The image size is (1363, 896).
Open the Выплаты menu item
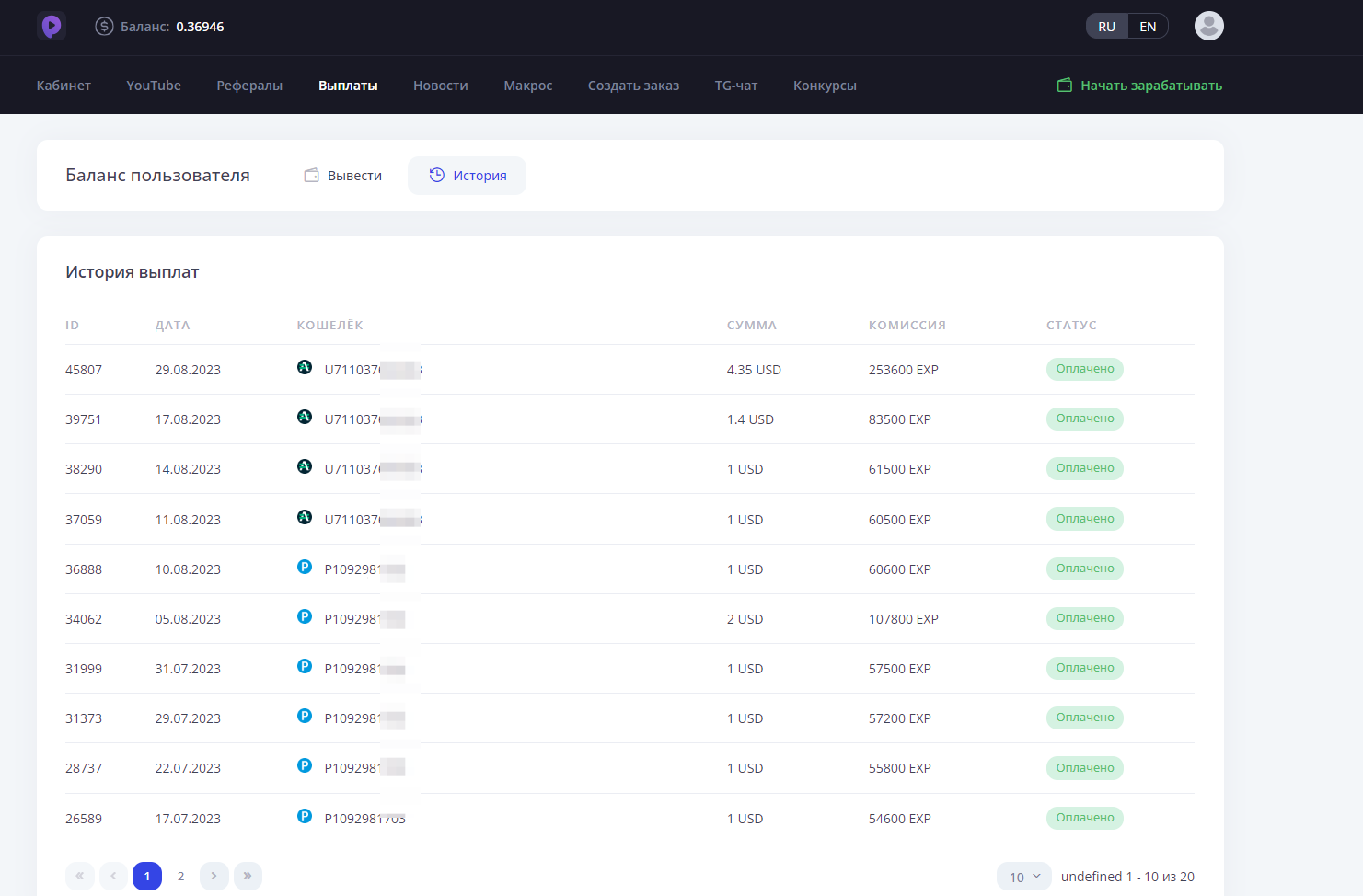point(348,86)
